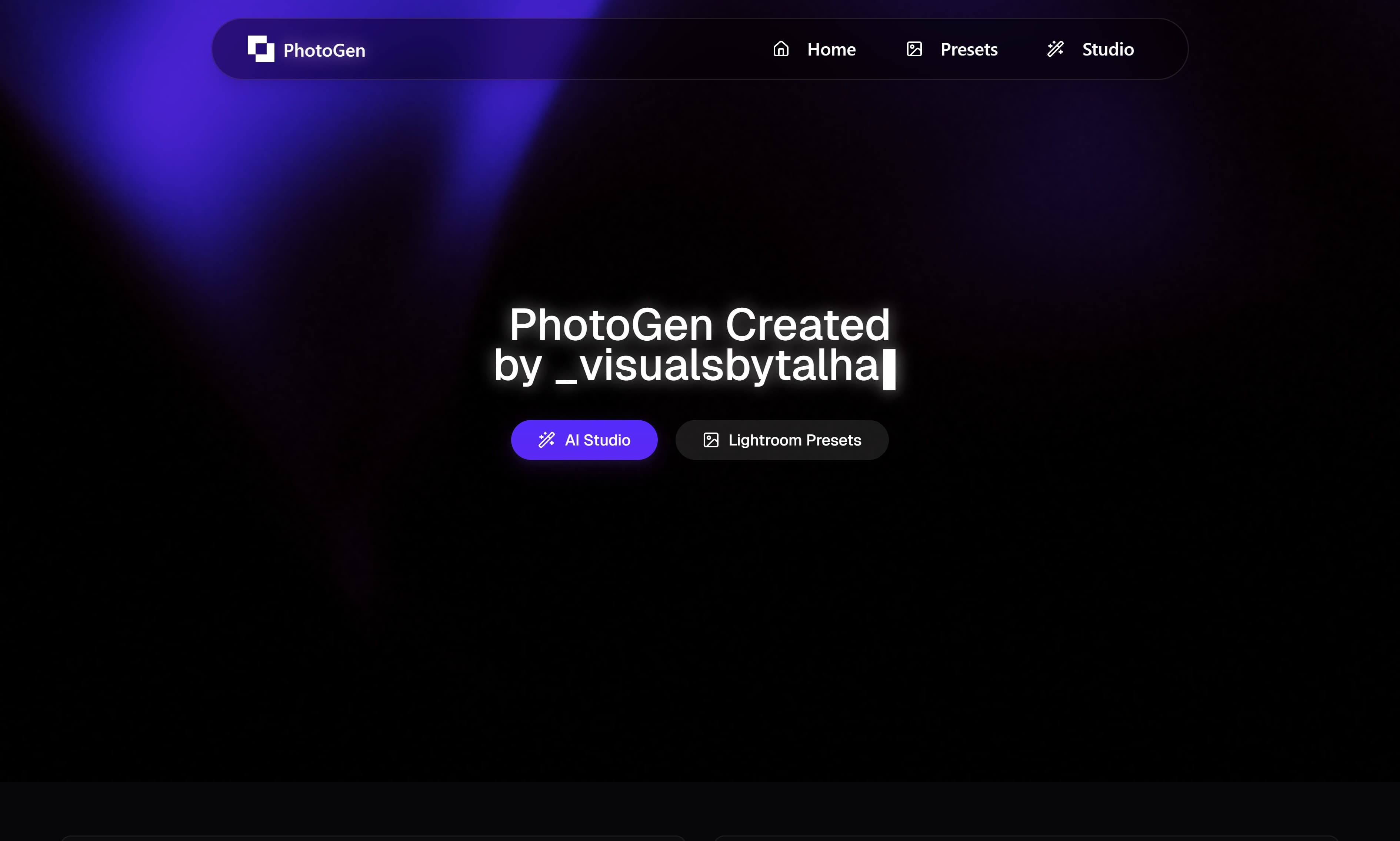Click the image icon in Lightroom Presets button
1400x841 pixels.
(x=710, y=440)
